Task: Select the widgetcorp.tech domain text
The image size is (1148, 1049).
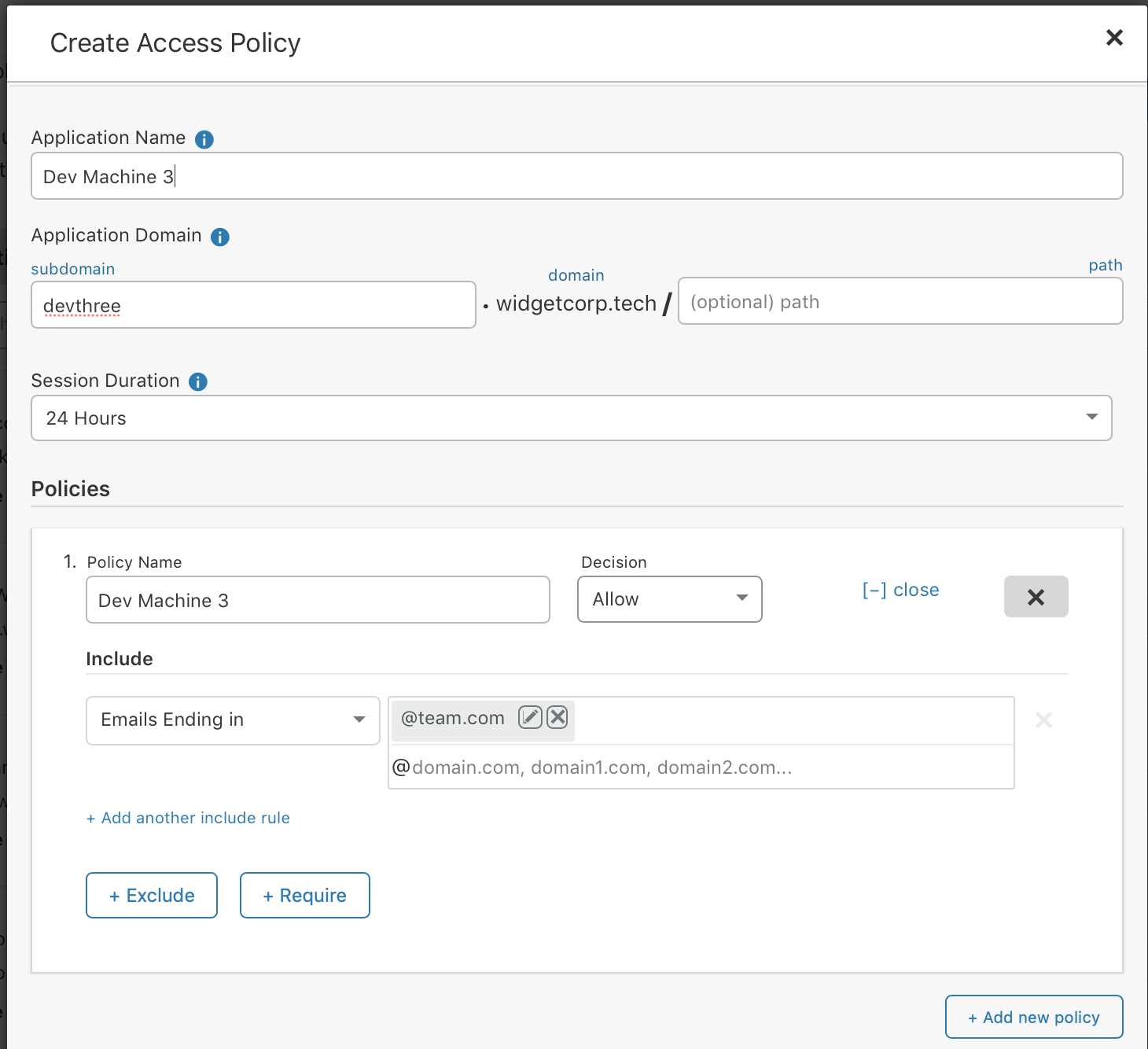Action: point(576,304)
